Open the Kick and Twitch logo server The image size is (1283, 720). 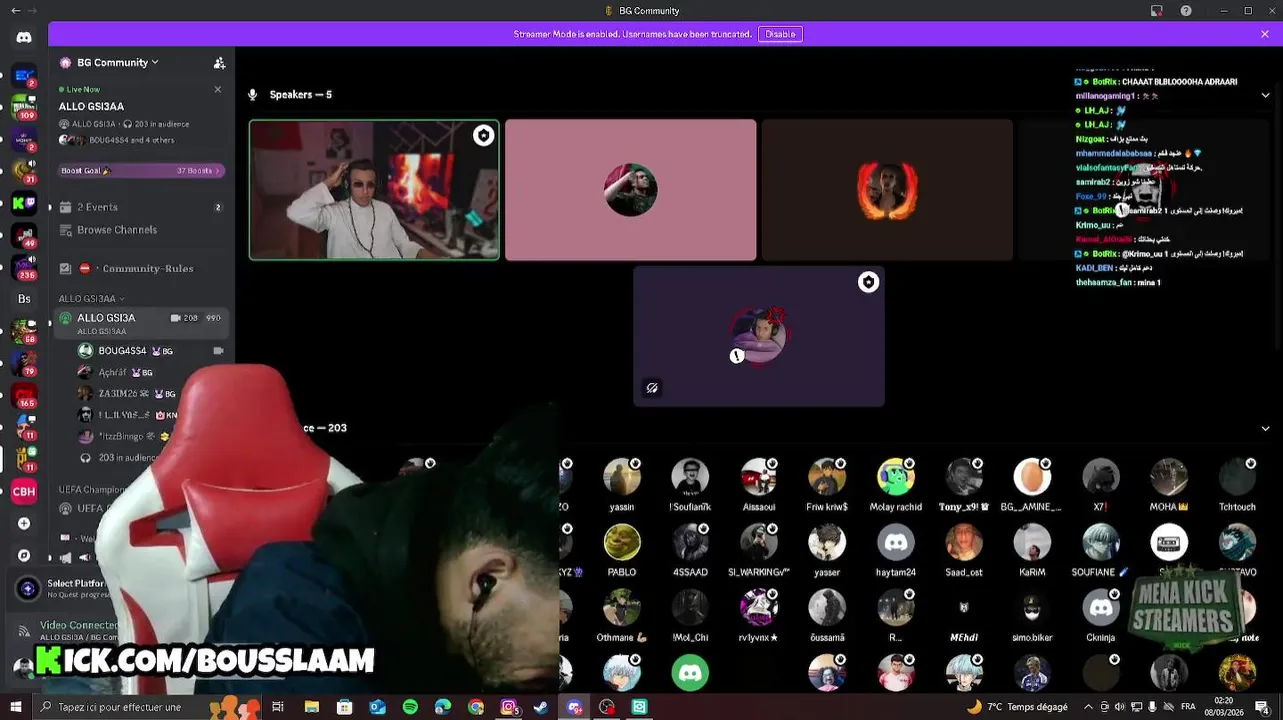click(x=24, y=203)
